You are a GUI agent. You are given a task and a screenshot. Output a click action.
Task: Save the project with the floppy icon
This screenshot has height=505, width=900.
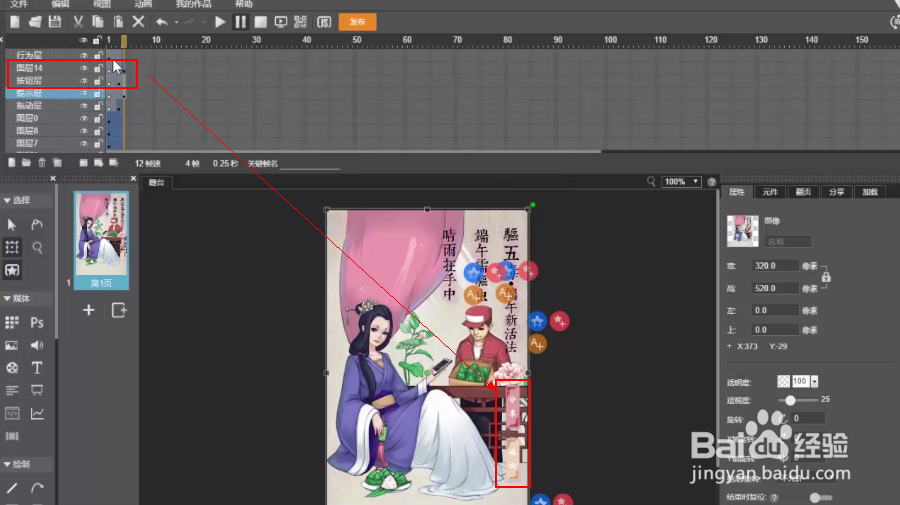pos(55,22)
